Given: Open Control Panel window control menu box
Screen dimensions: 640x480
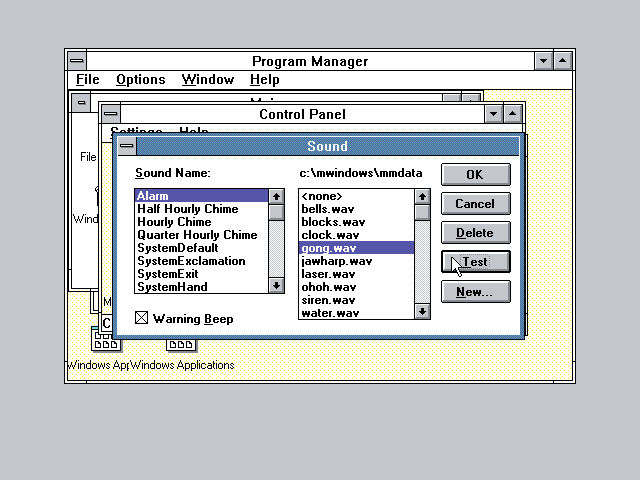Looking at the screenshot, I should click(x=111, y=113).
